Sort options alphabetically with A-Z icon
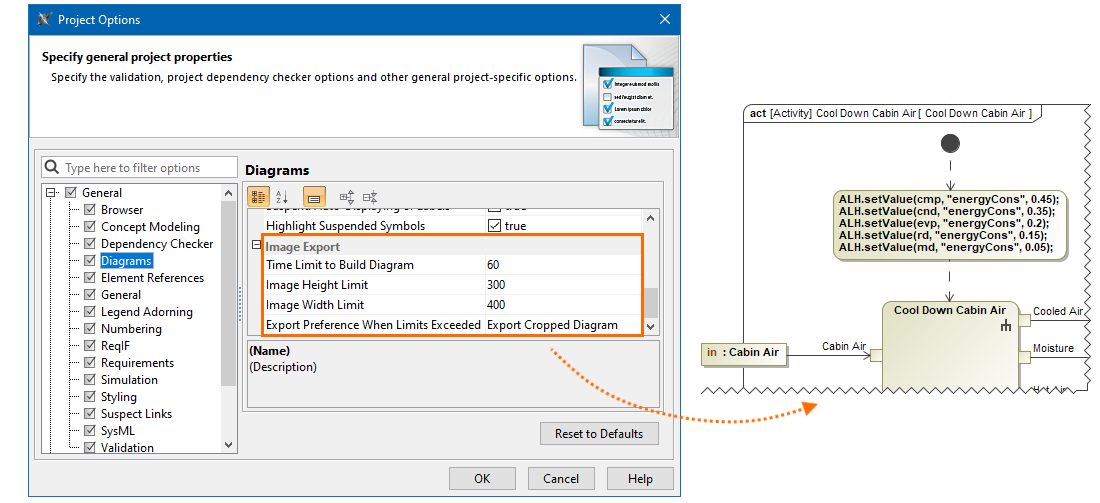Viewport: 1100px width, 503px height. tap(281, 197)
